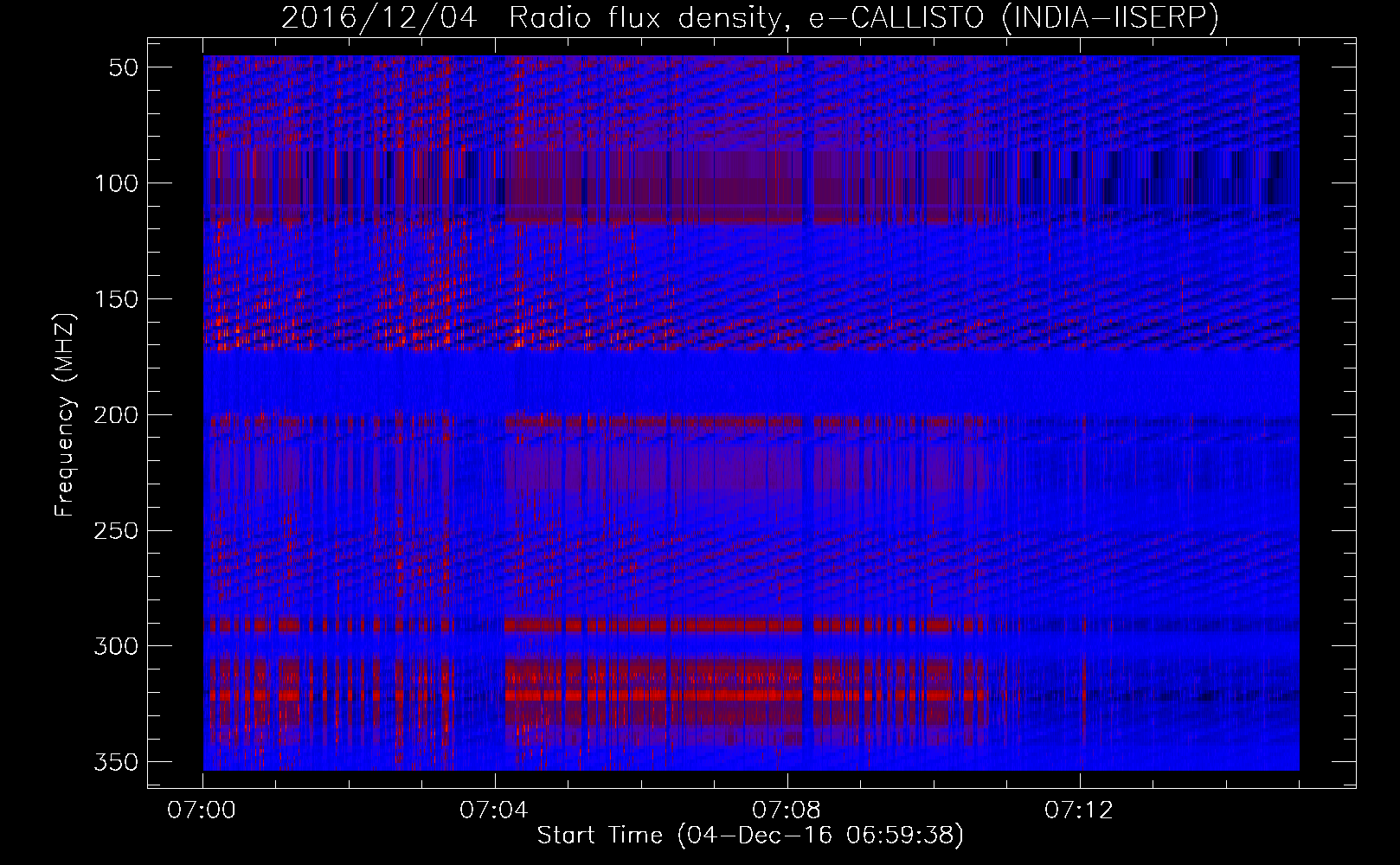
Task: Click the '07:00' time tick label
Action: (x=202, y=811)
